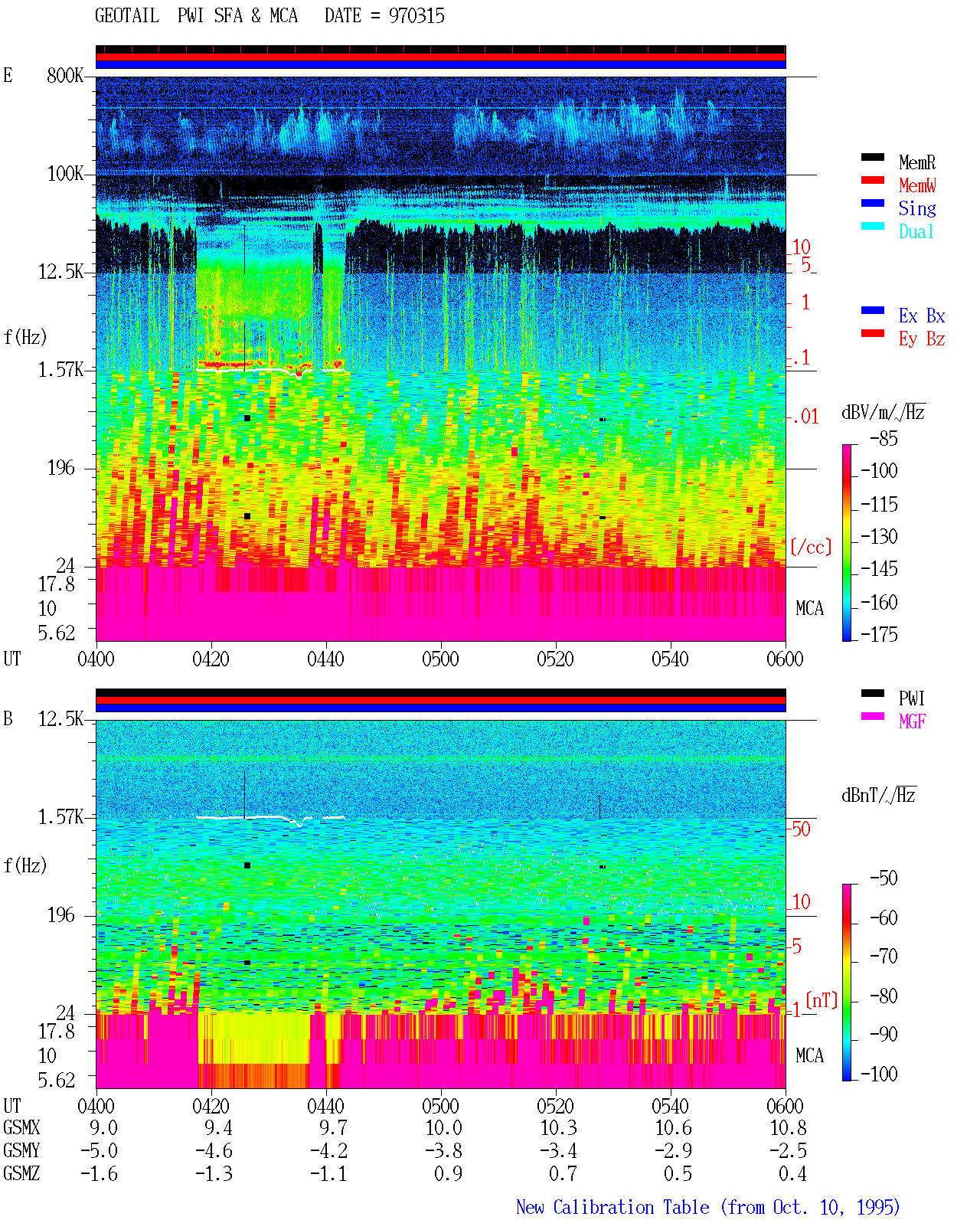Click the Ex Bx legend label
980x1220 pixels.
coord(921,316)
